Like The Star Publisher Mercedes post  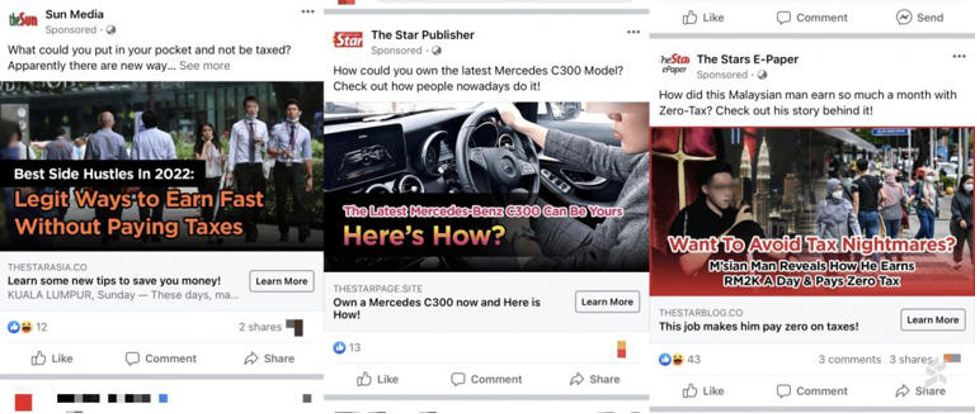tap(378, 379)
